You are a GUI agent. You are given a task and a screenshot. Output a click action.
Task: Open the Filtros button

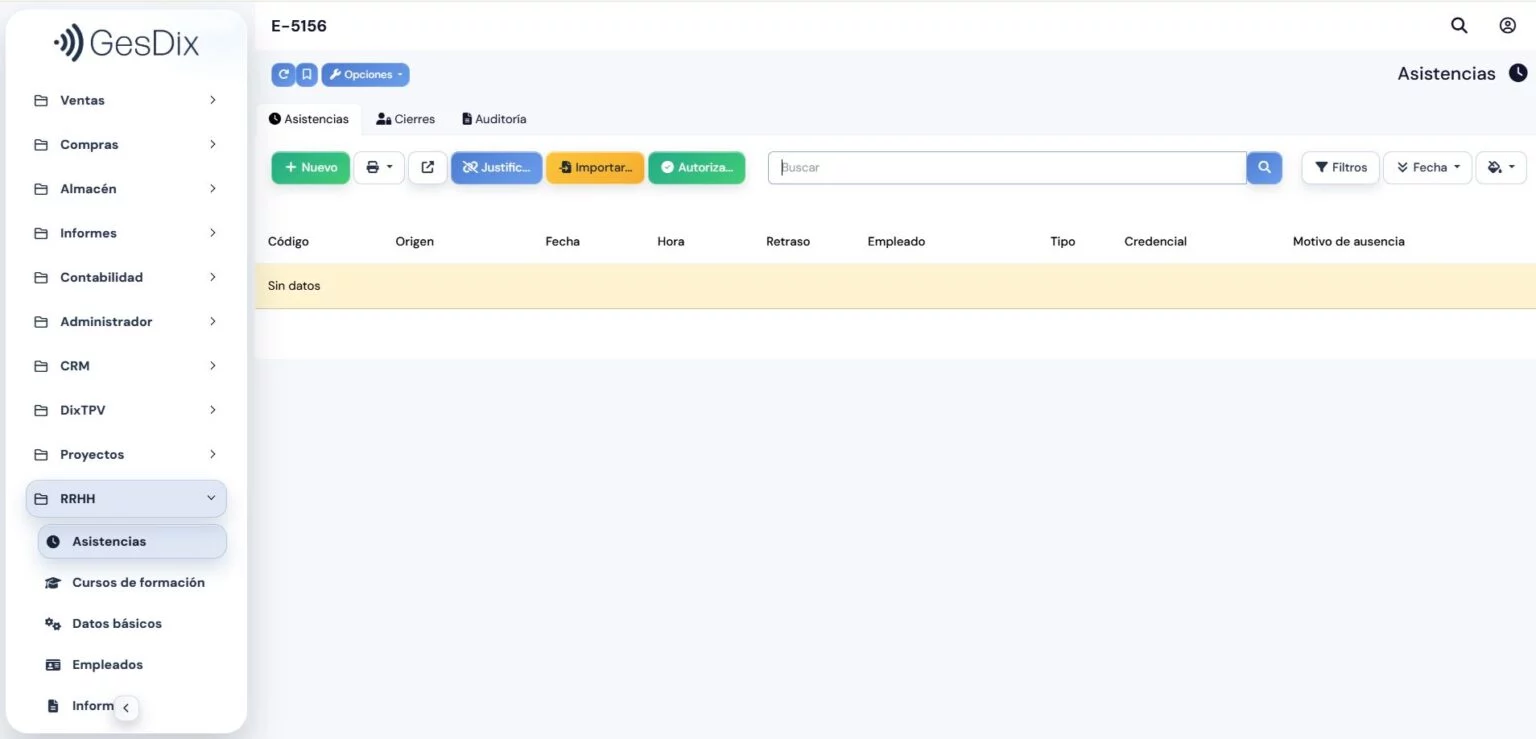(1341, 168)
